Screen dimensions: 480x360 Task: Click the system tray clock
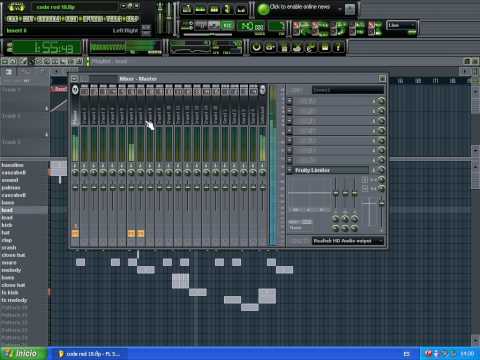[x=467, y=353]
